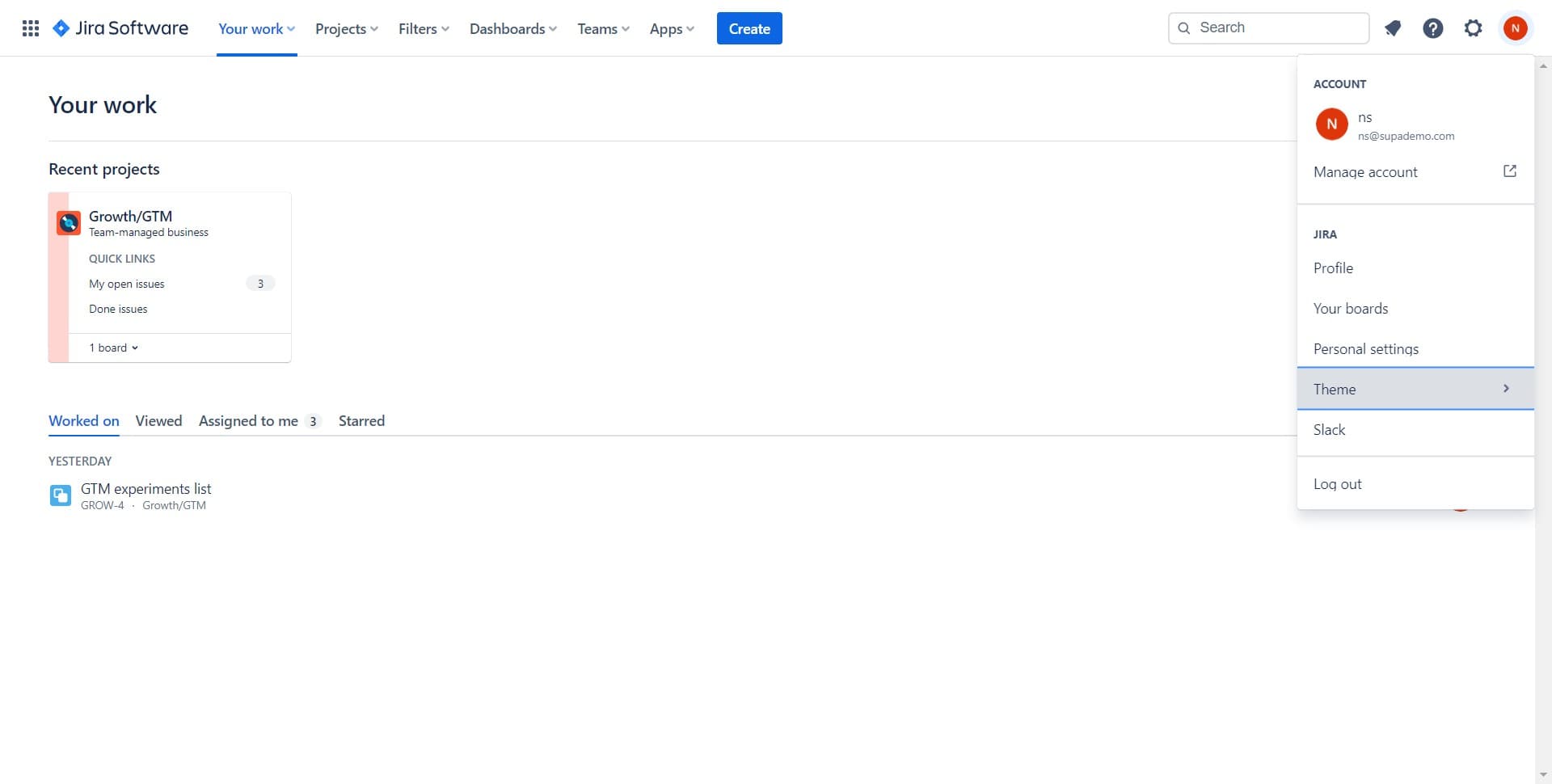Screen dimensions: 1552x784
Task: Select the Starred tab
Action: 361,420
